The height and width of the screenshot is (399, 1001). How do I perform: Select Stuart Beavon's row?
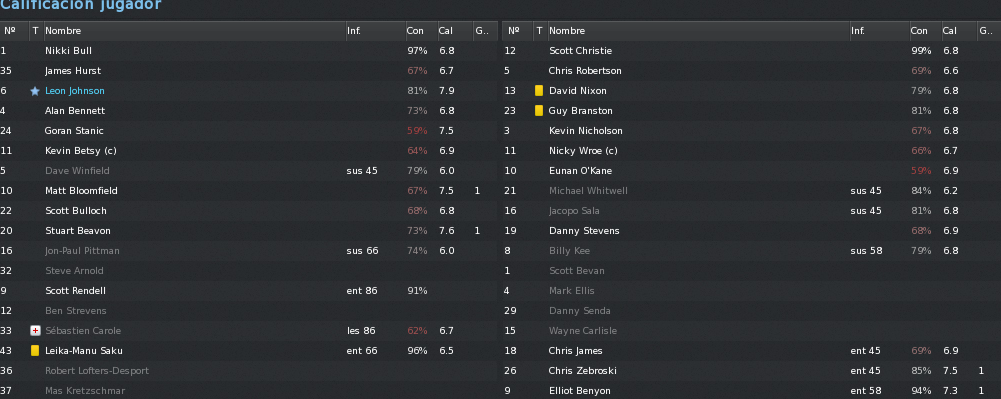coord(248,230)
